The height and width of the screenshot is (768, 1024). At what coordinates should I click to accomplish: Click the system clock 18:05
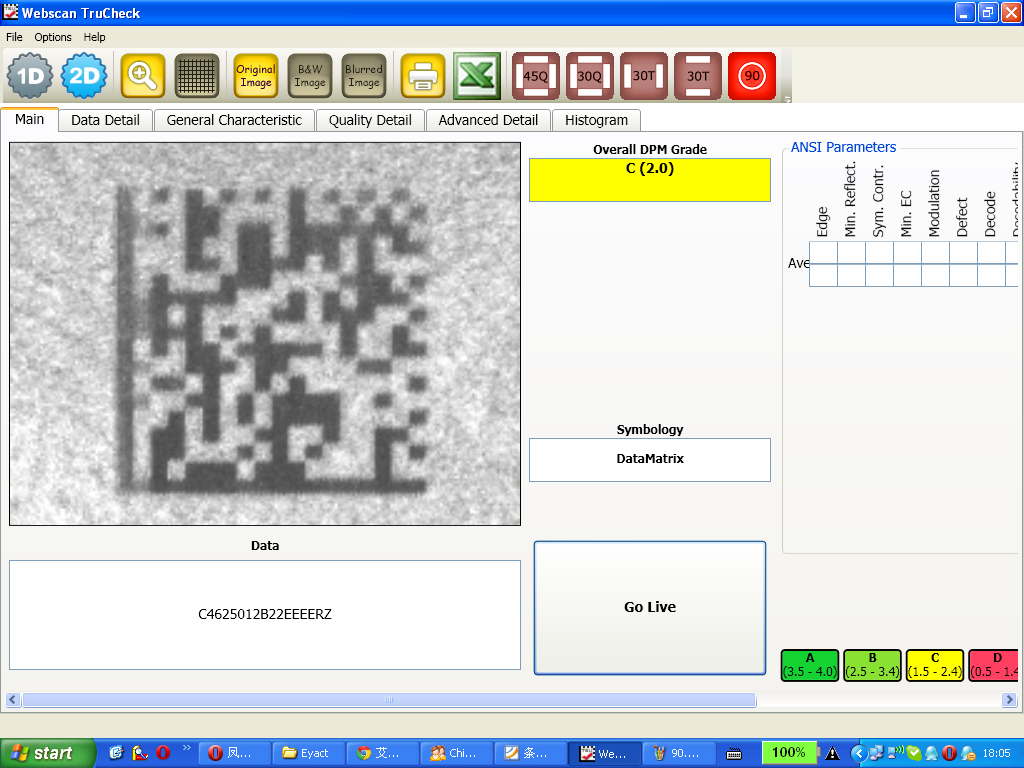point(997,754)
